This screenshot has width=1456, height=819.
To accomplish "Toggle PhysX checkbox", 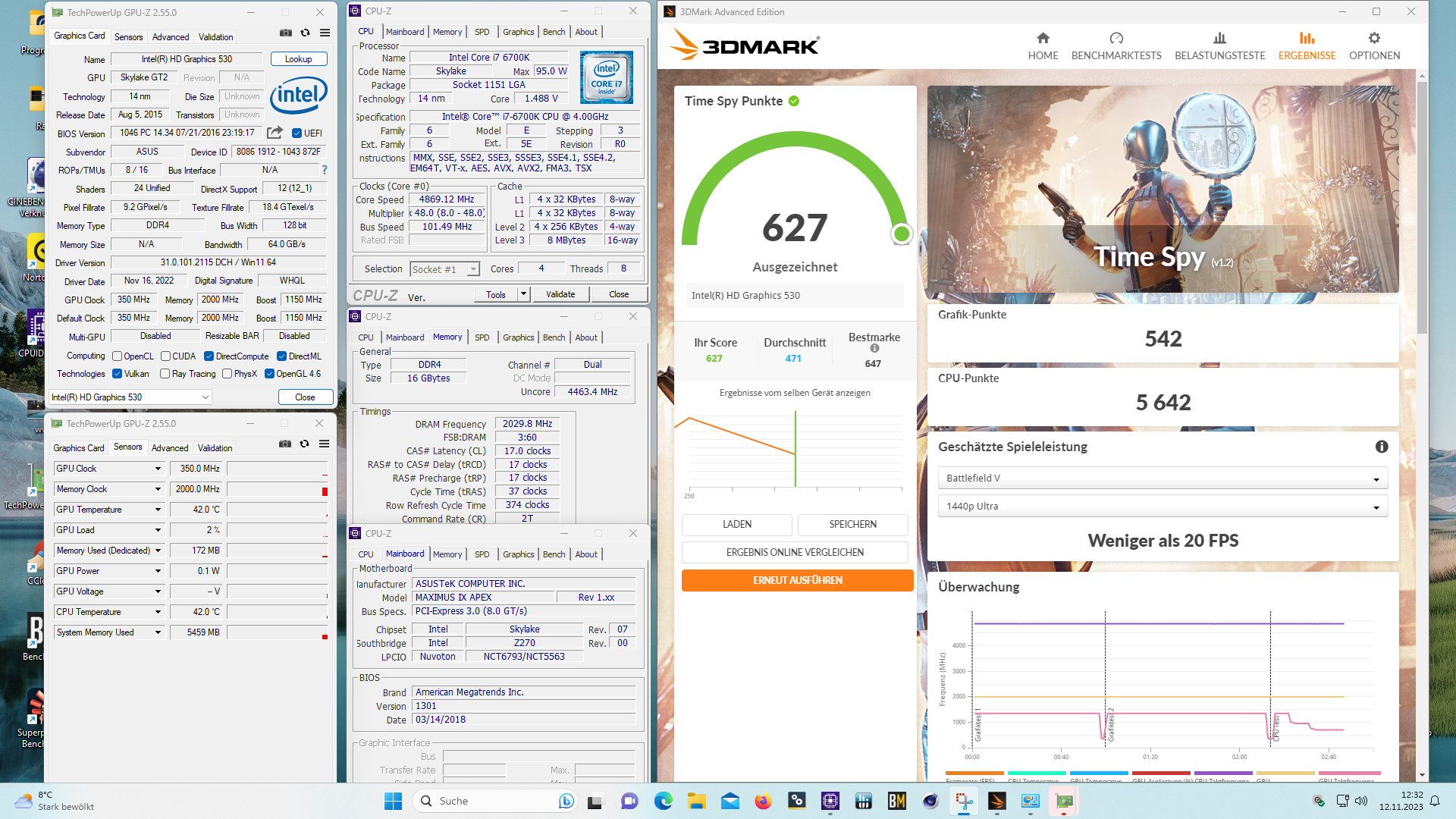I will pos(227,374).
